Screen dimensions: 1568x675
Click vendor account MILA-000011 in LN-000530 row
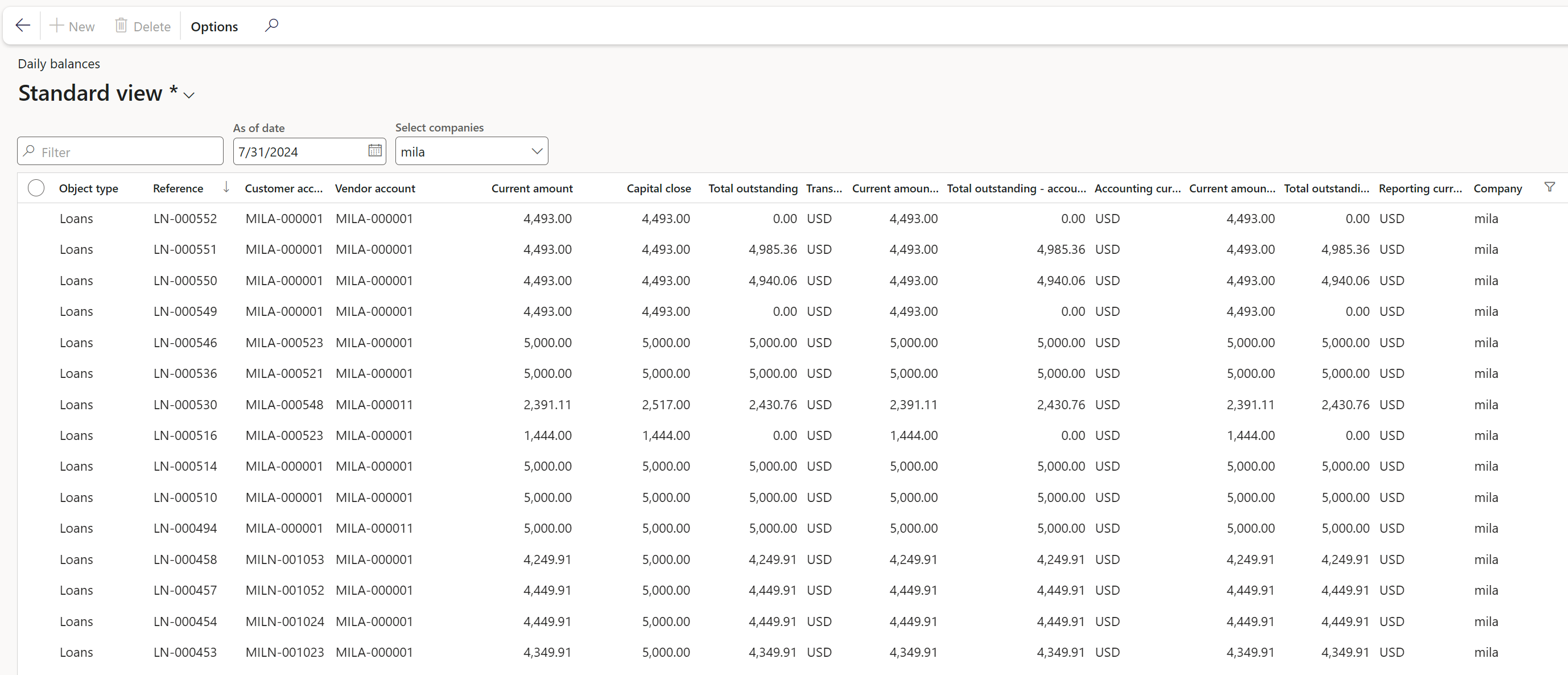pos(374,405)
